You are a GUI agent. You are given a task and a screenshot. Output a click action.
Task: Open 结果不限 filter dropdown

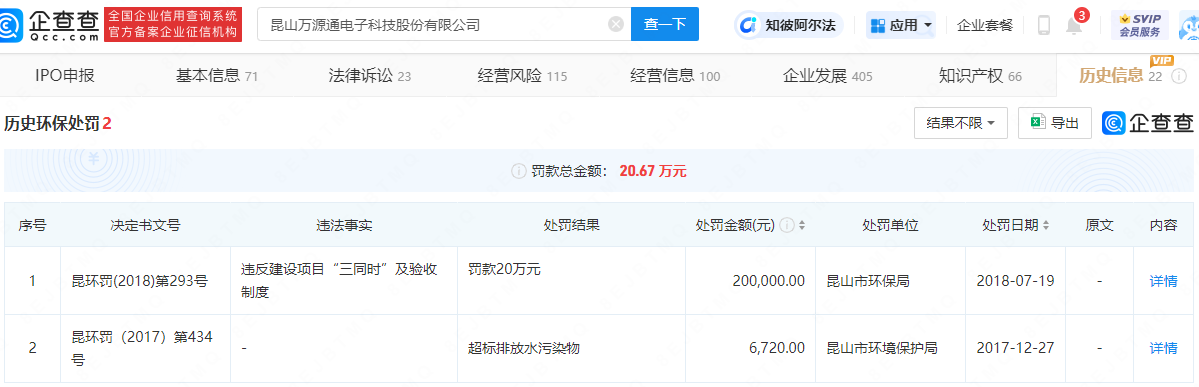coord(960,123)
